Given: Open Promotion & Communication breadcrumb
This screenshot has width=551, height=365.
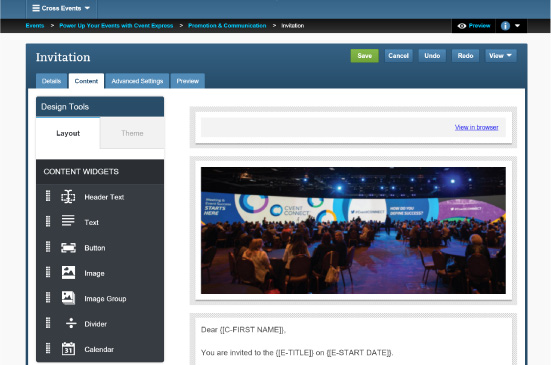Looking at the screenshot, I should tap(227, 26).
